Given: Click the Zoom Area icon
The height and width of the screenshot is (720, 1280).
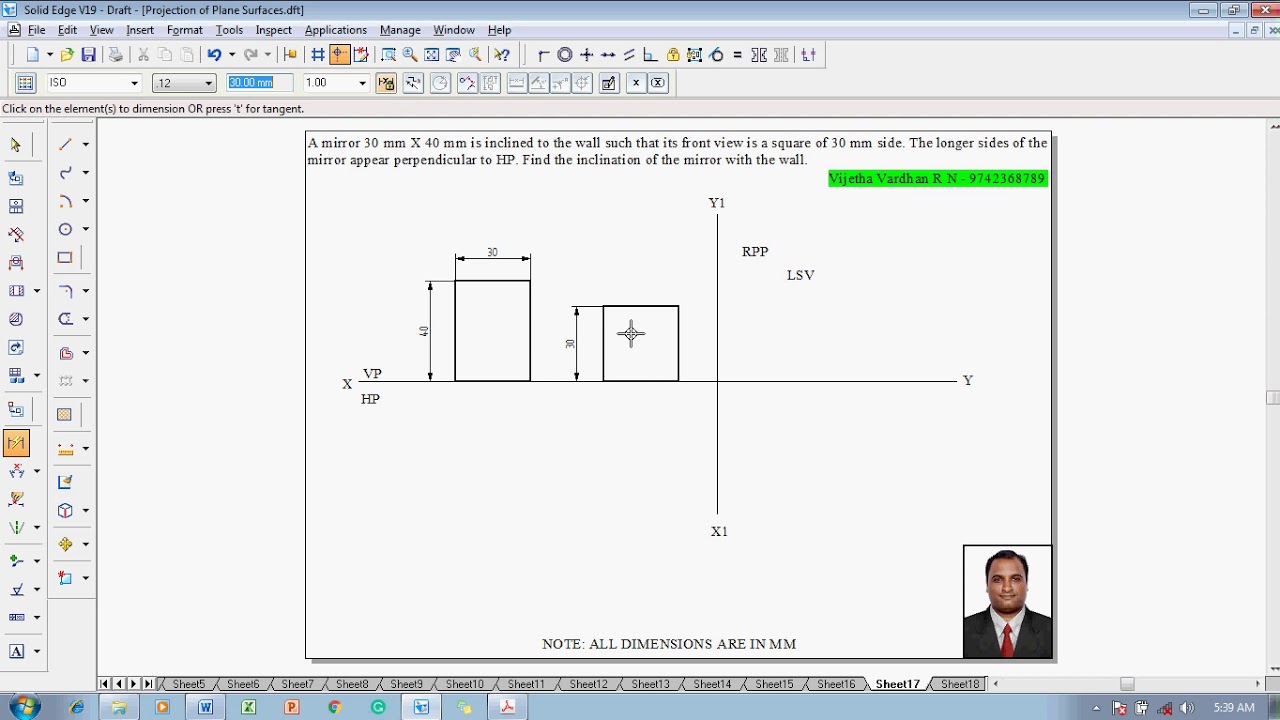Looking at the screenshot, I should (389, 55).
